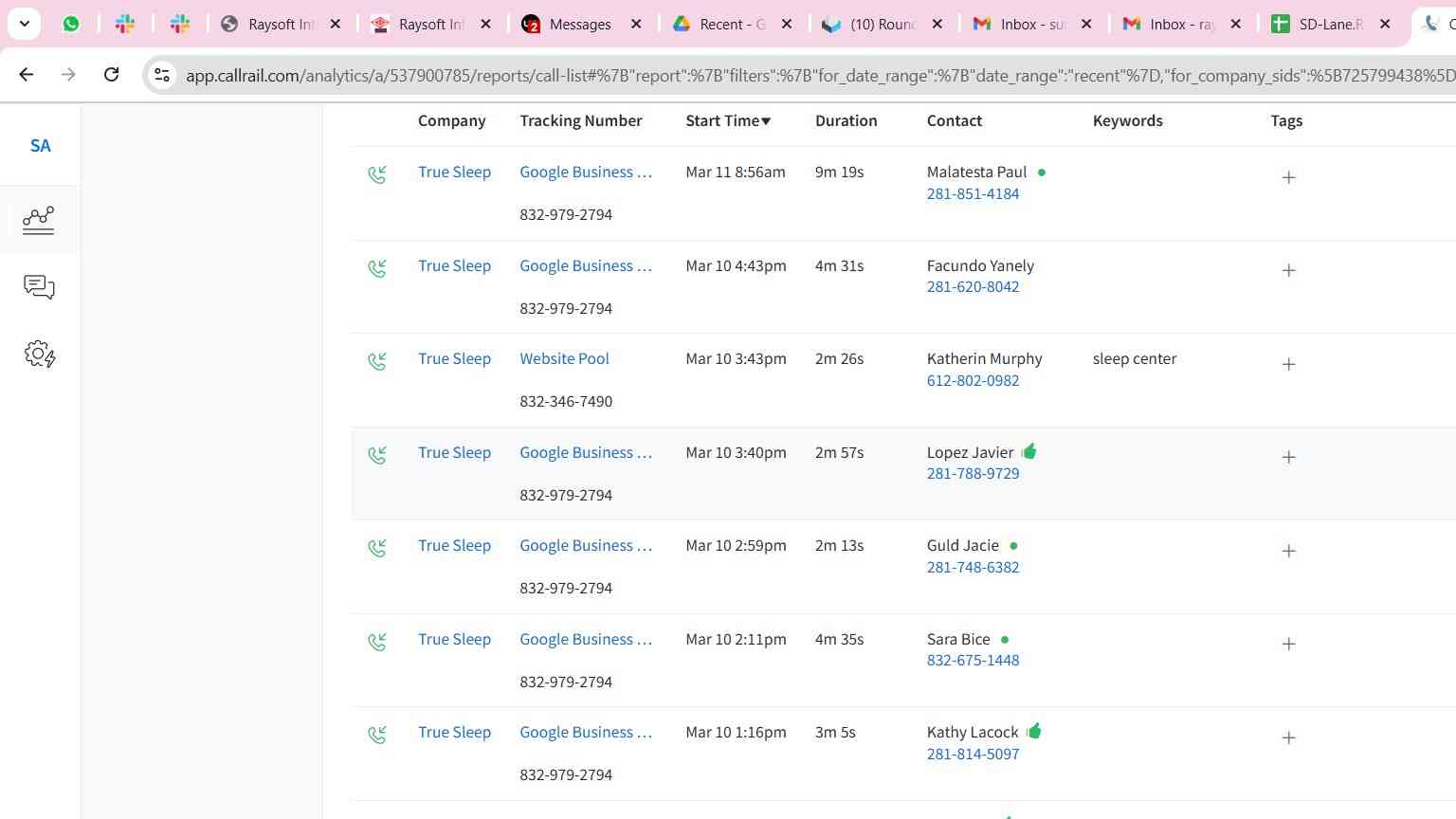Switch to the WhatsApp browser tab
The image size is (1456, 819).
click(x=71, y=24)
